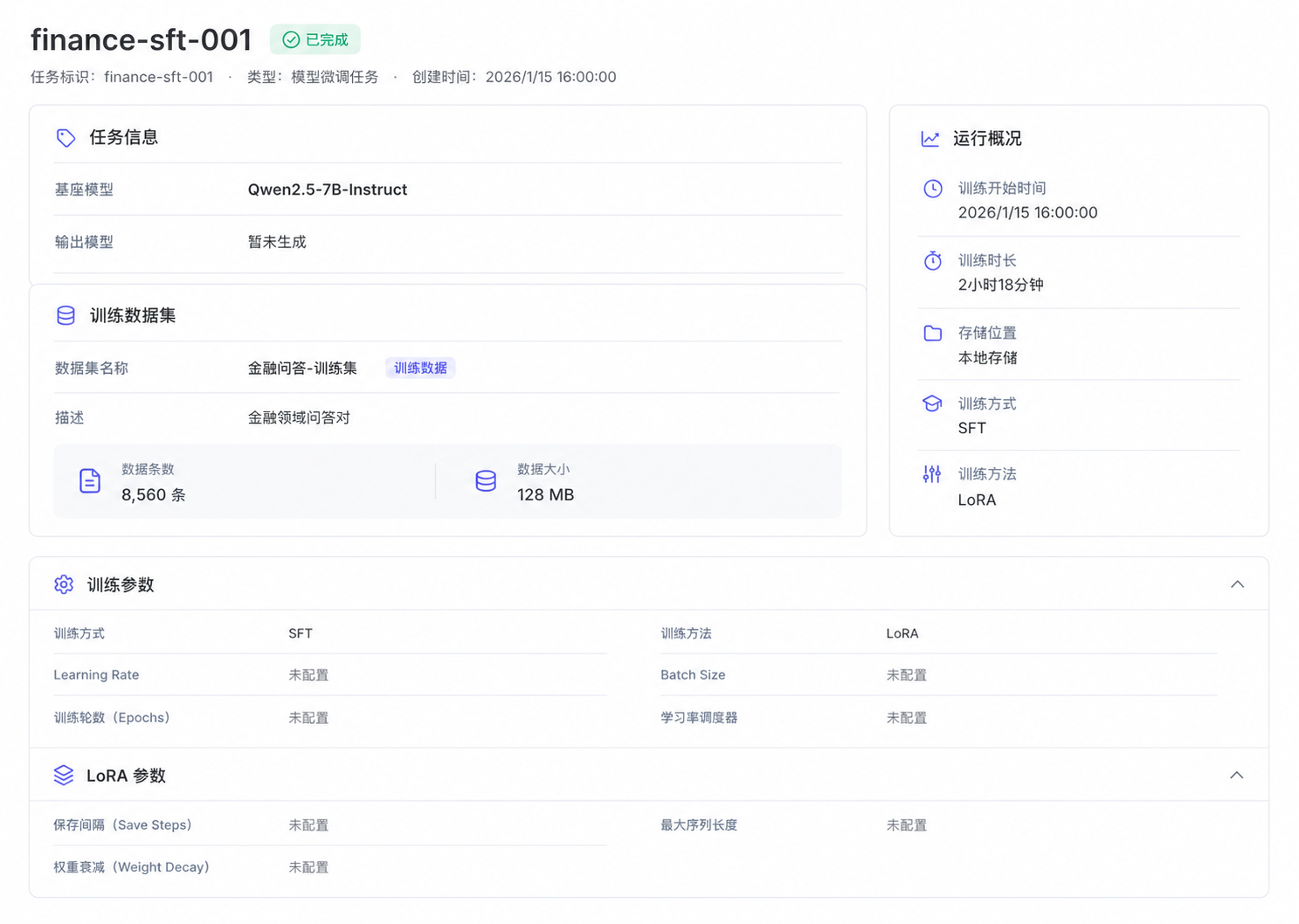Click the checkmark icon in 已完成 badge
Screen dimensions: 1299x924
pos(291,40)
